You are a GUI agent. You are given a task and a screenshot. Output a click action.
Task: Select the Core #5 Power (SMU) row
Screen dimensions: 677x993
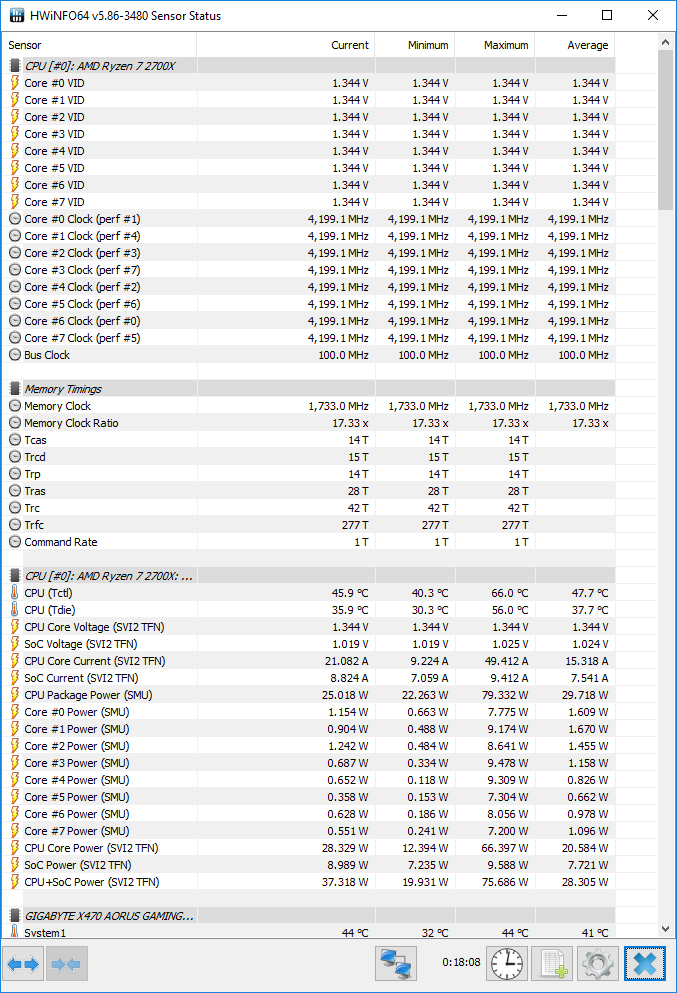tap(308, 797)
